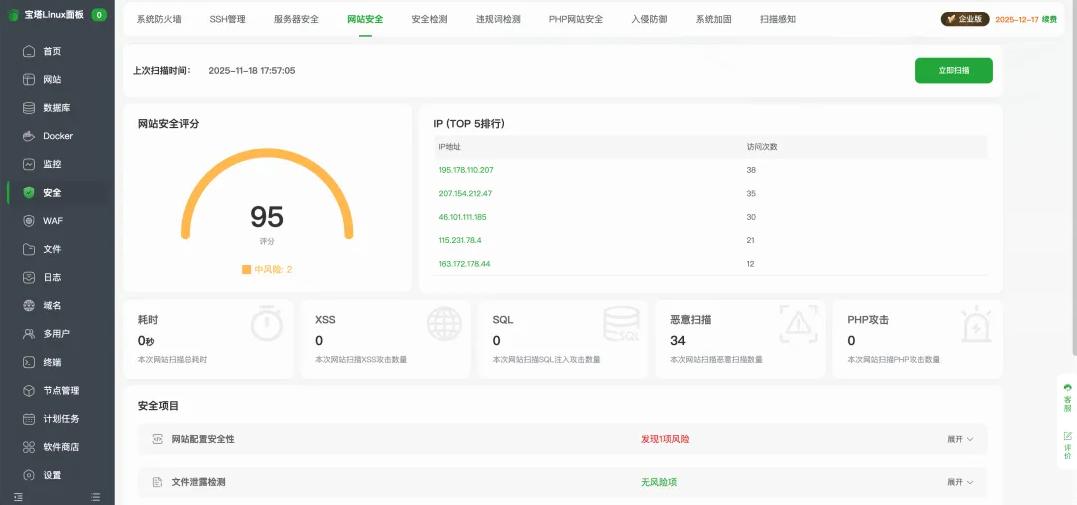Switch to the 安全检测 tab
The height and width of the screenshot is (505, 1077).
pos(429,19)
